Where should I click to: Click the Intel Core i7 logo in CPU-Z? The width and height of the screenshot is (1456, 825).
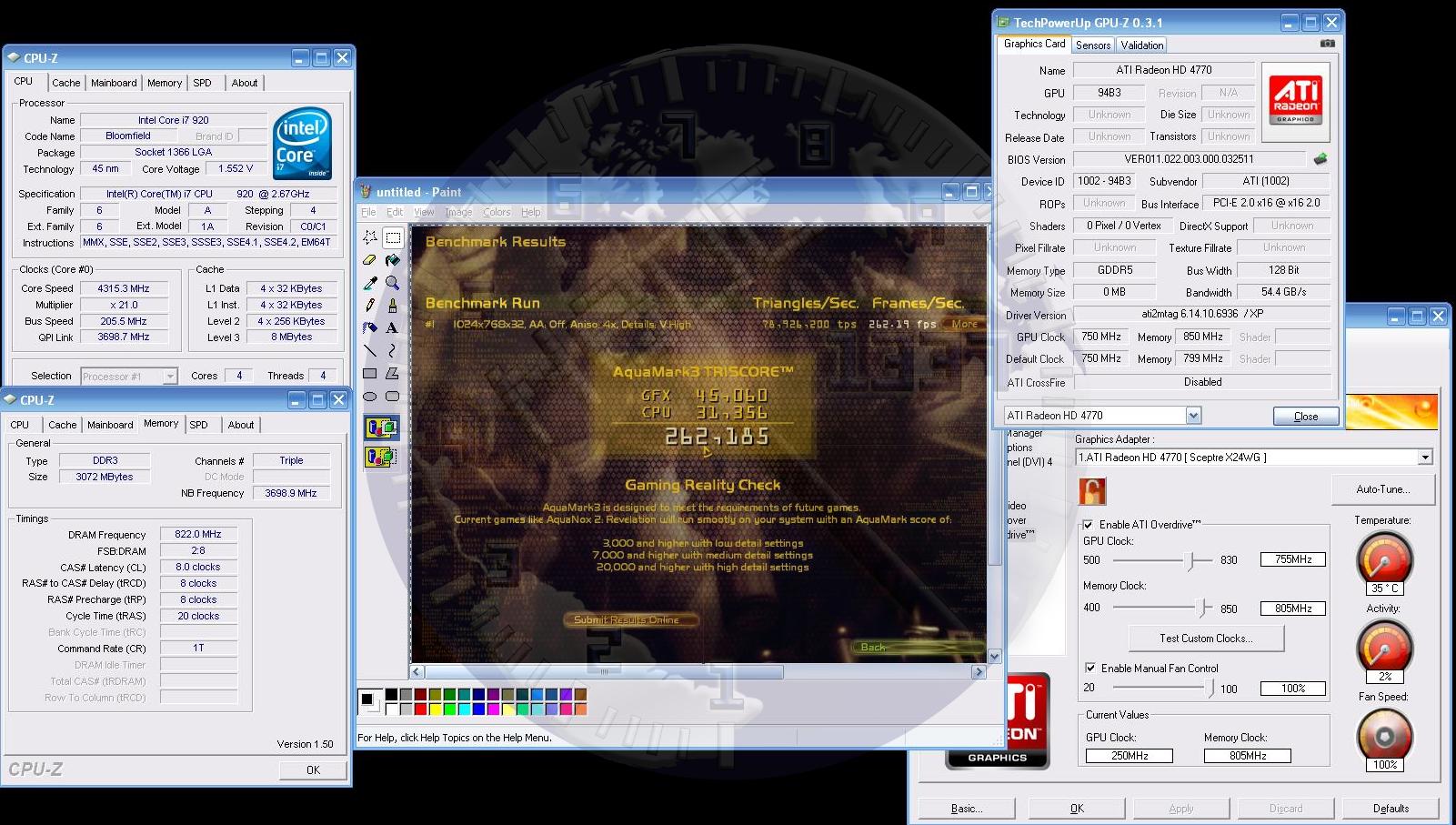(303, 144)
